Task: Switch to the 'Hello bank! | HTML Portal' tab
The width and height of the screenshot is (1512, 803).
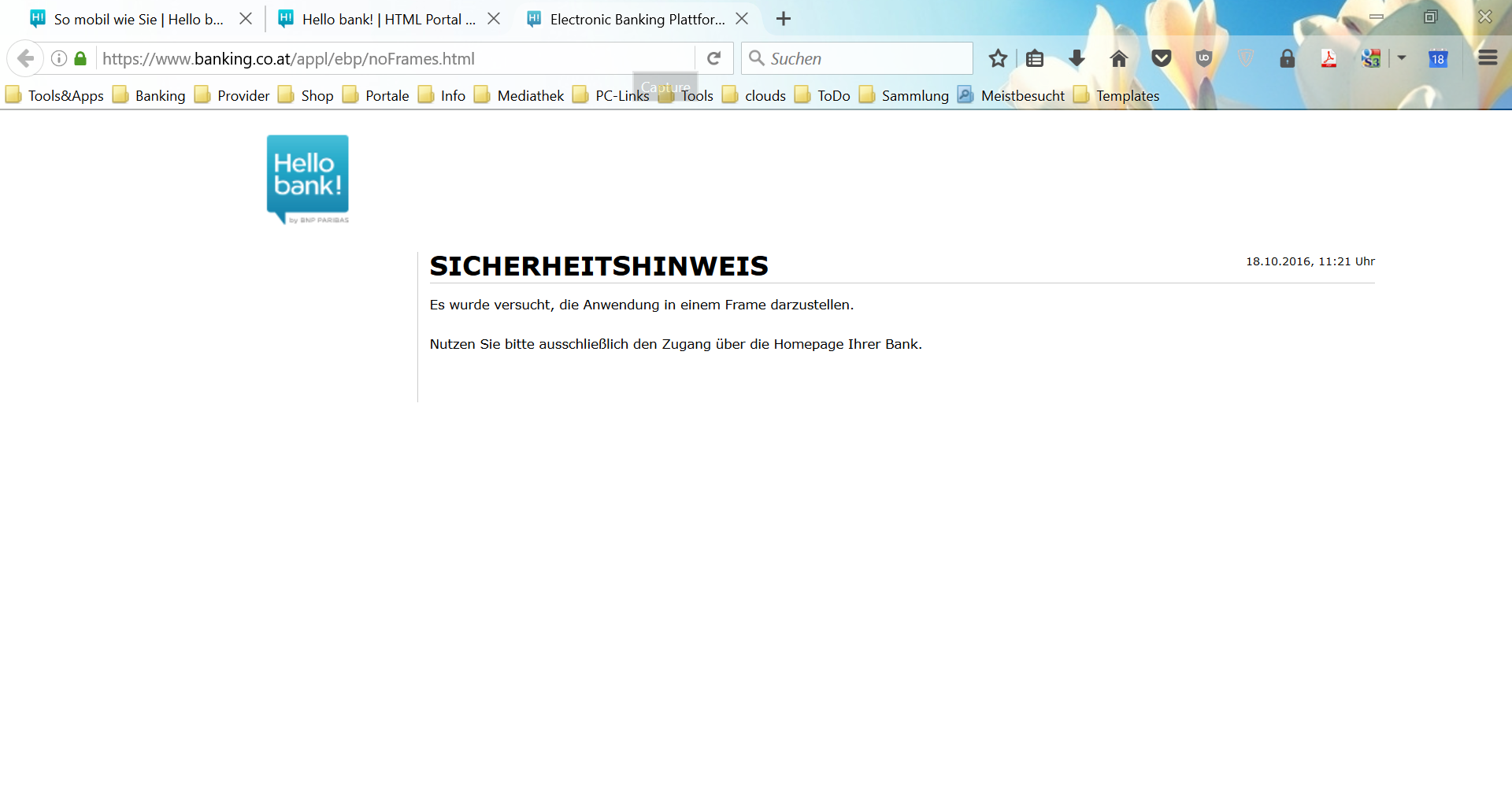Action: click(x=388, y=19)
